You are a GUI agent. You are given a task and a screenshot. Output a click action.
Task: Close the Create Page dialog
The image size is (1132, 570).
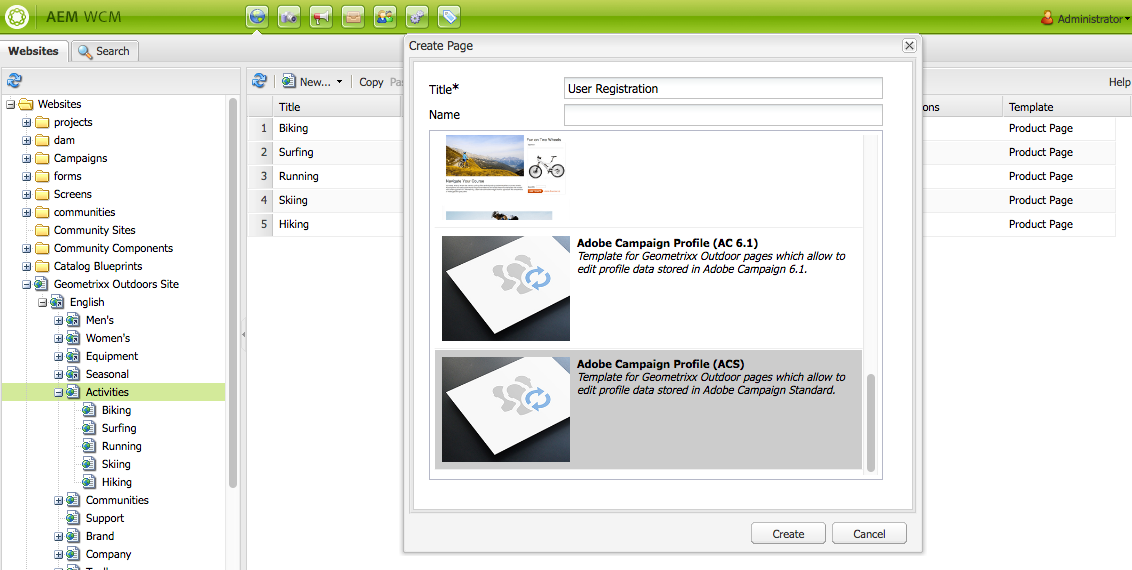coord(909,45)
